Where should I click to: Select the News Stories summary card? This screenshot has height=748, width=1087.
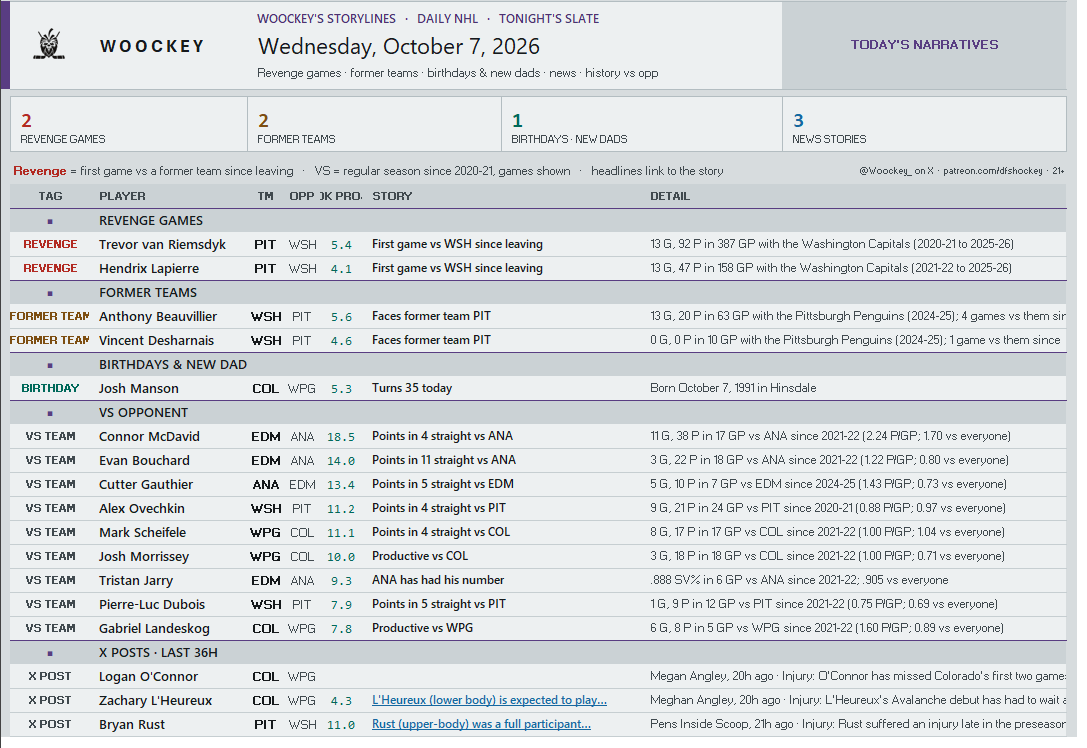coord(924,124)
